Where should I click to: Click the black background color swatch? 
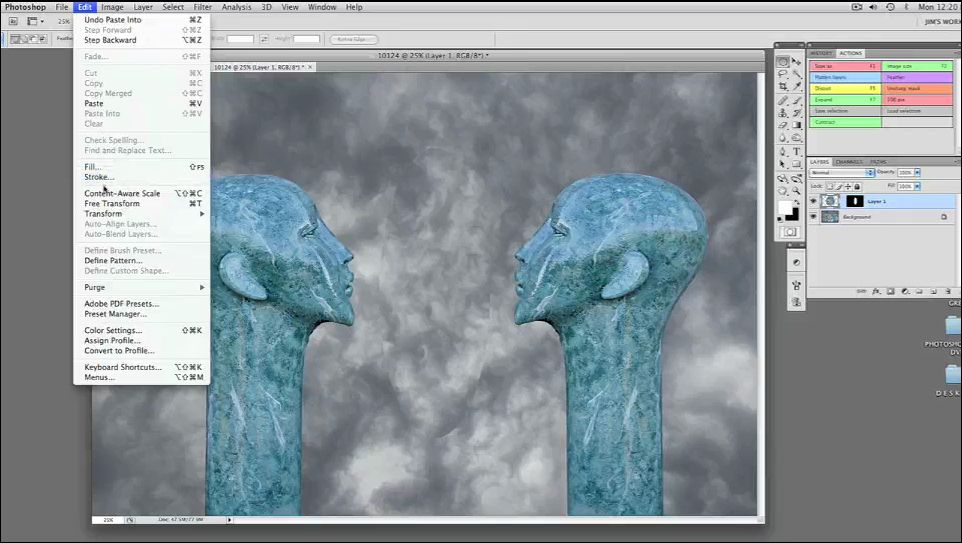(x=795, y=216)
